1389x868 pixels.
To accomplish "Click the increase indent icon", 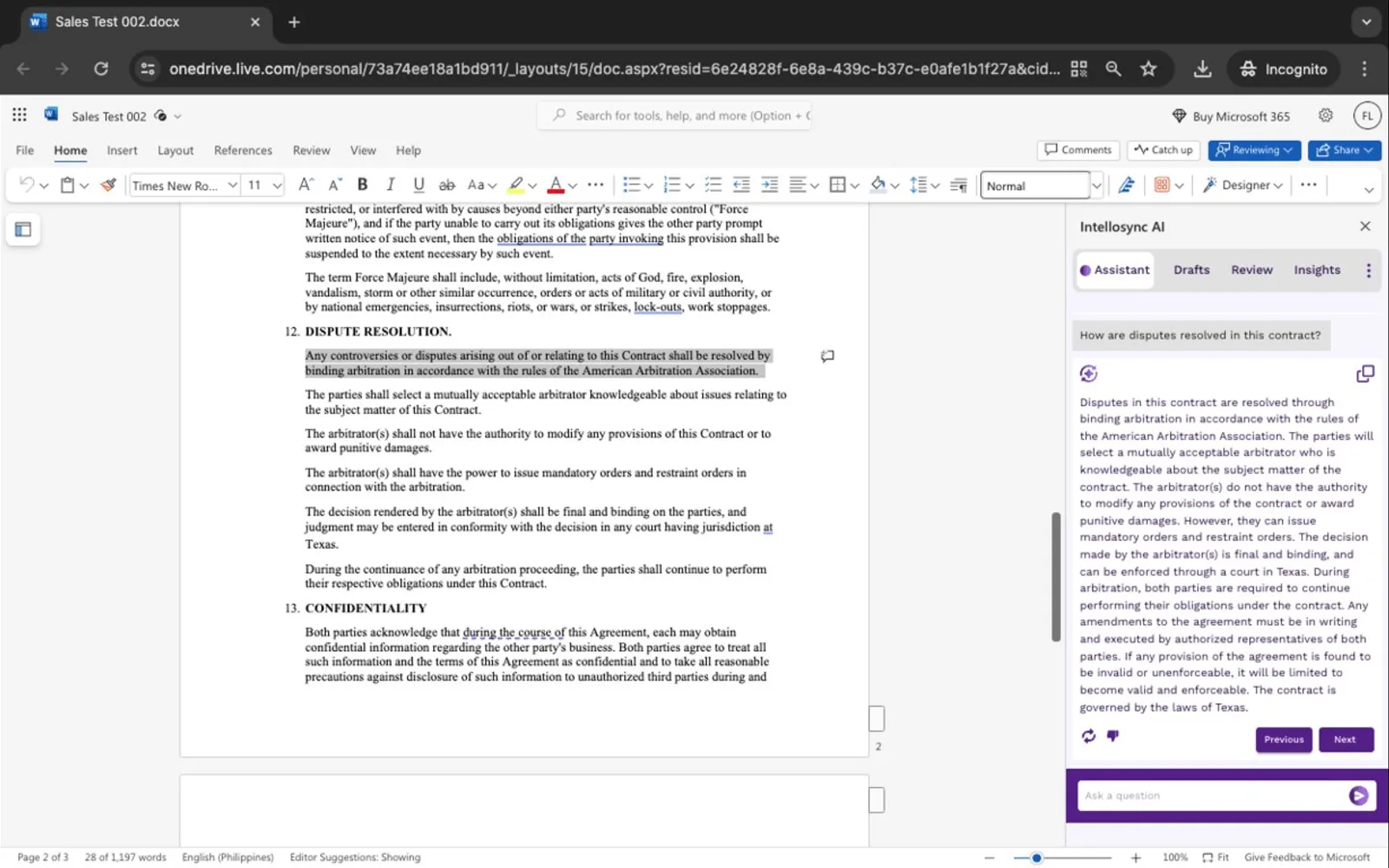I will (769, 185).
